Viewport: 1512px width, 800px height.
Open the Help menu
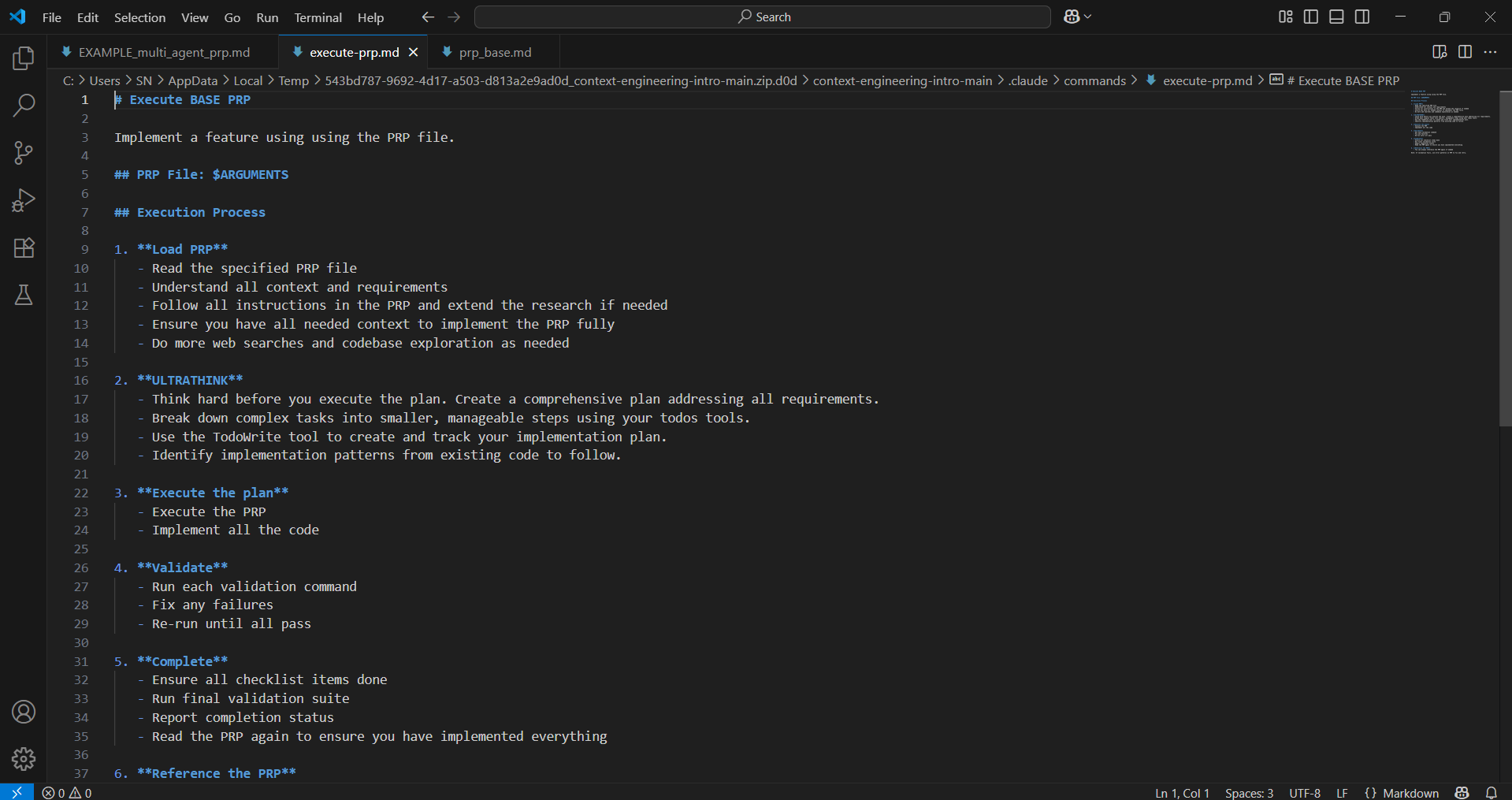(370, 17)
